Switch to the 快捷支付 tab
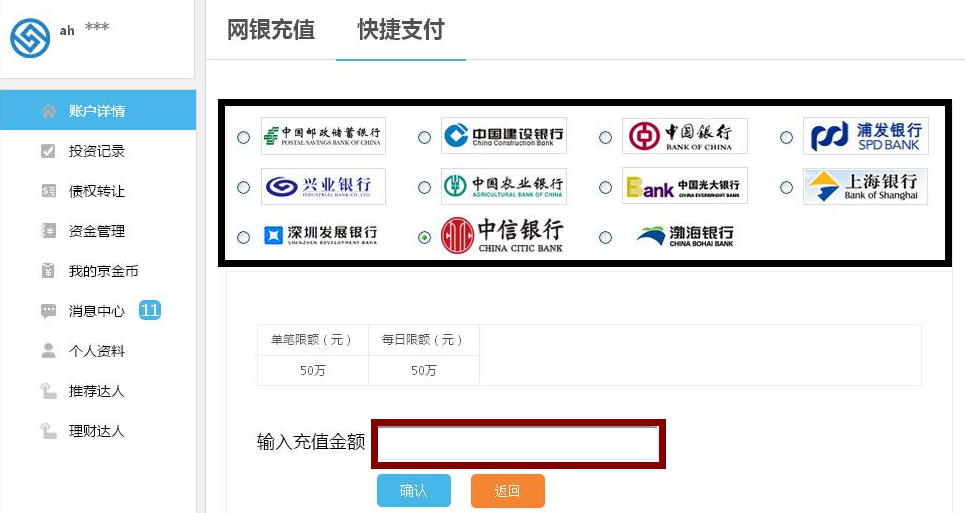This screenshot has width=965, height=513. click(x=401, y=30)
